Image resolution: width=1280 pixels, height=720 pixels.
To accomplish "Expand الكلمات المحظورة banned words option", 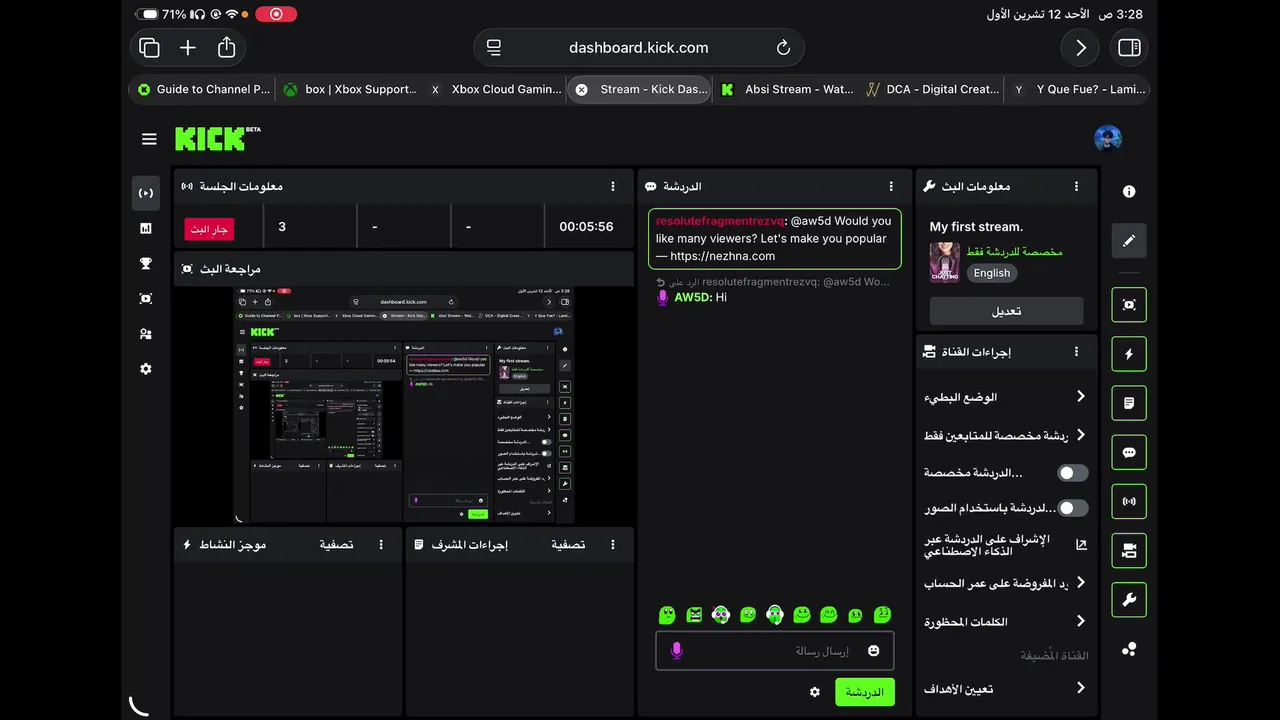I will (1004, 622).
